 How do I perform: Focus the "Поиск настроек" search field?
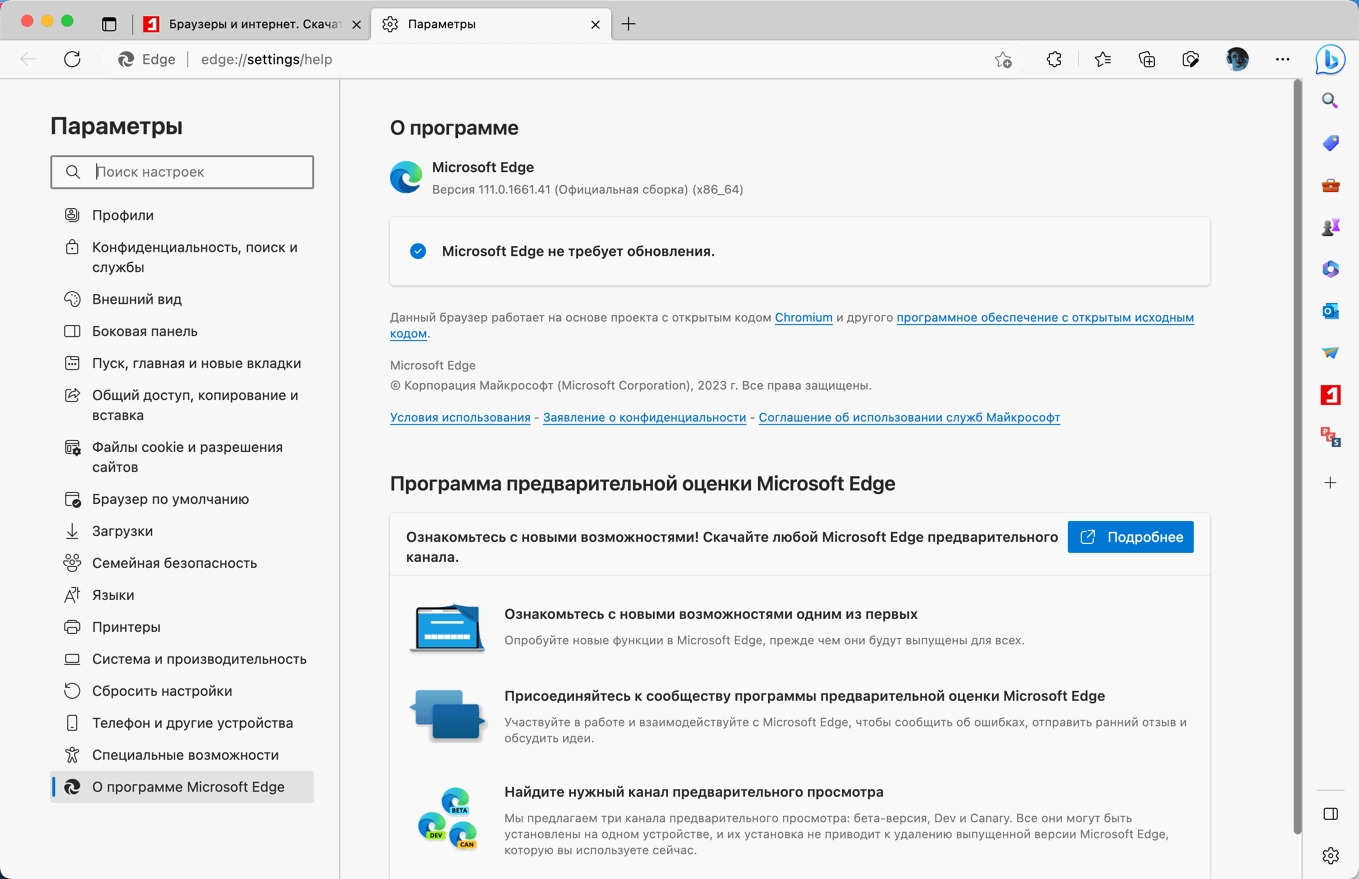(200, 172)
